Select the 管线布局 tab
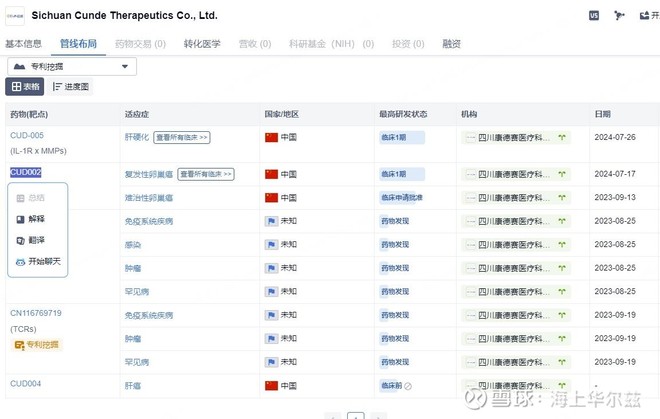The image size is (660, 419). pos(78,44)
